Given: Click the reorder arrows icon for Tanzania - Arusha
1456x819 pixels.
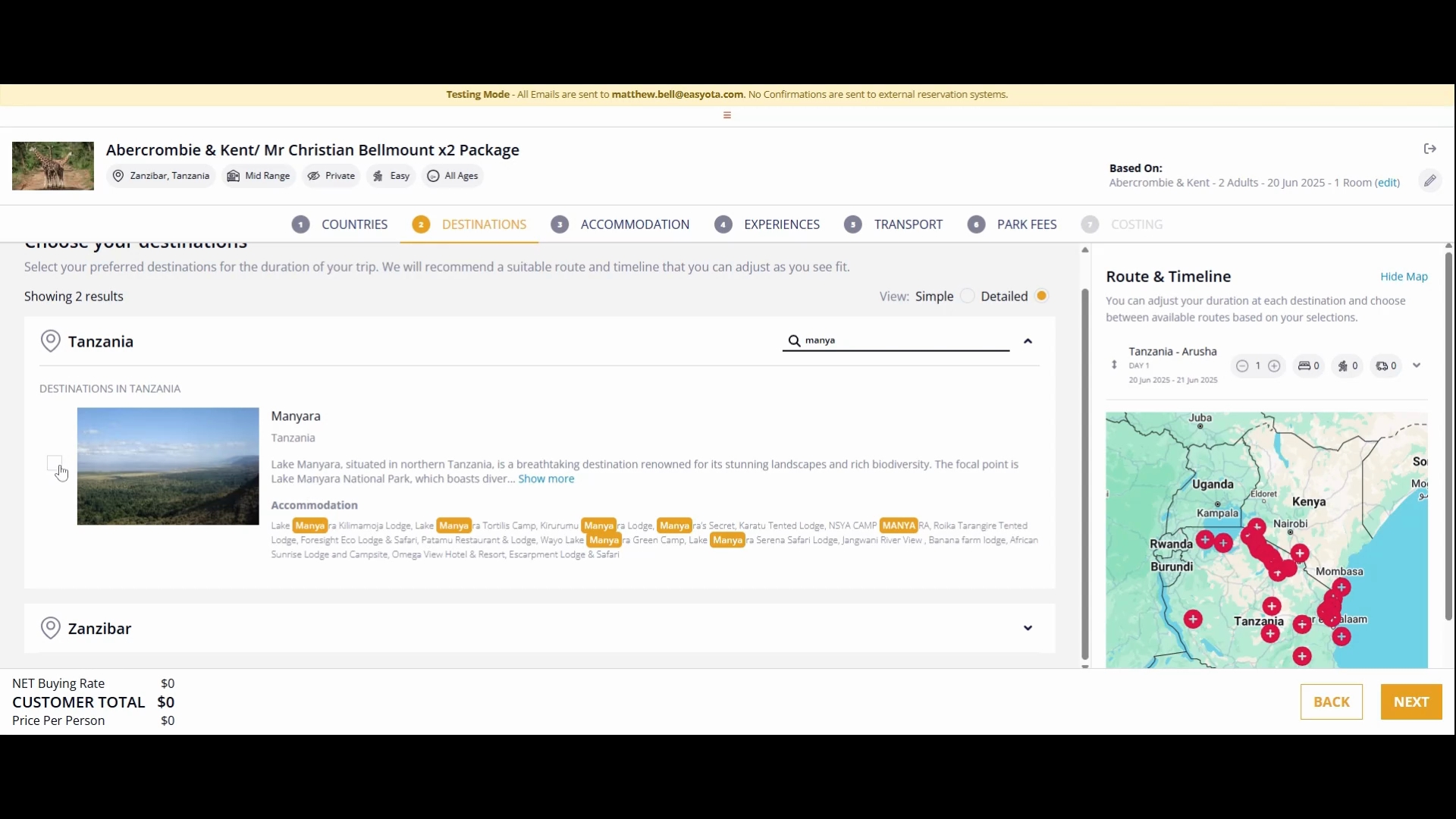Looking at the screenshot, I should click(x=1114, y=365).
